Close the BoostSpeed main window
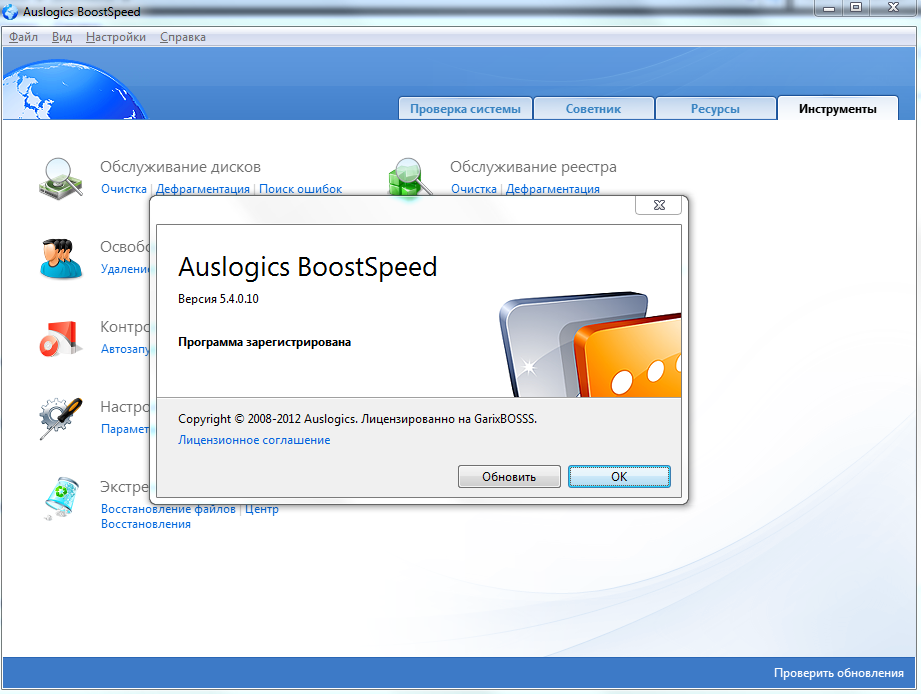The image size is (921, 694). 893,8
